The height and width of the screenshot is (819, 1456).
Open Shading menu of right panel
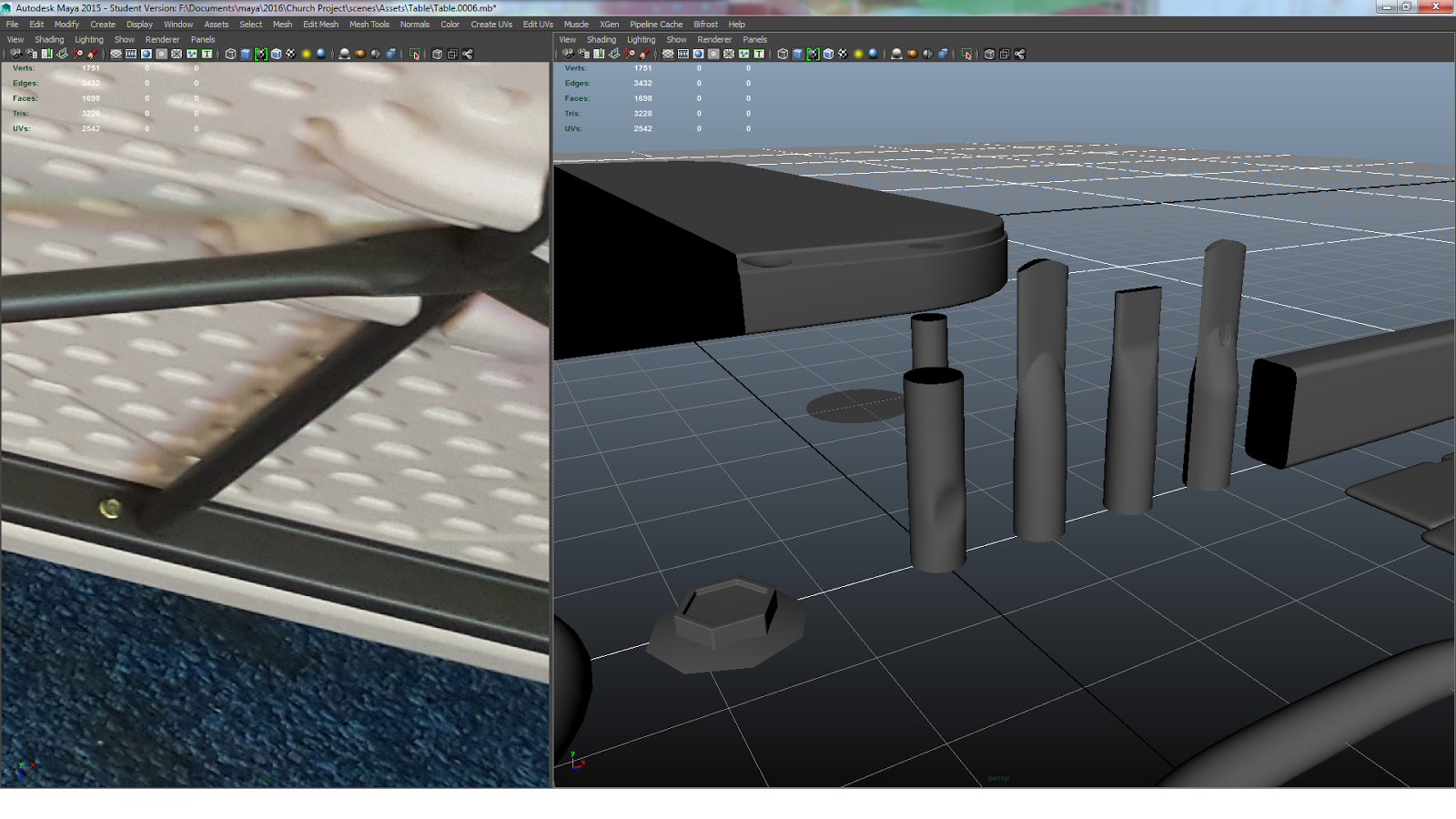(602, 40)
